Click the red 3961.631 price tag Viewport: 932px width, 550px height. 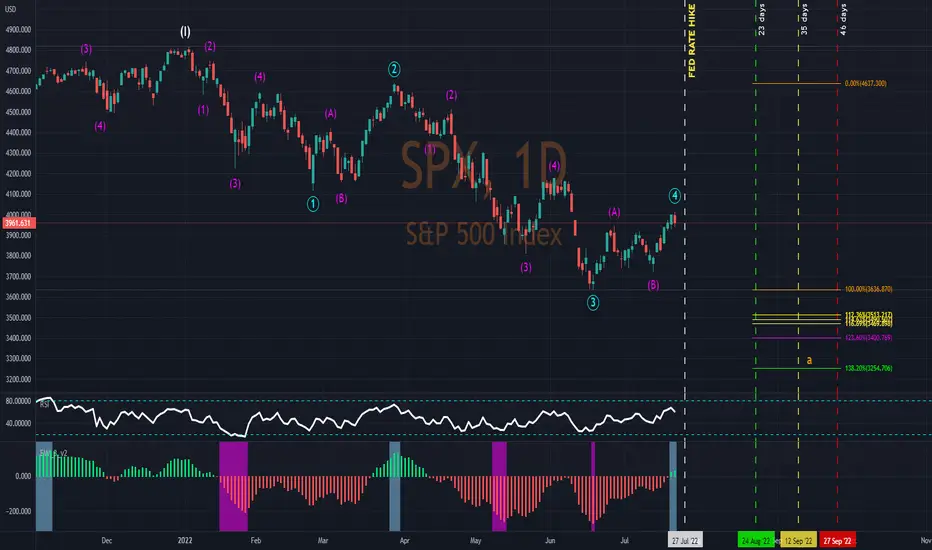[x=18, y=223]
